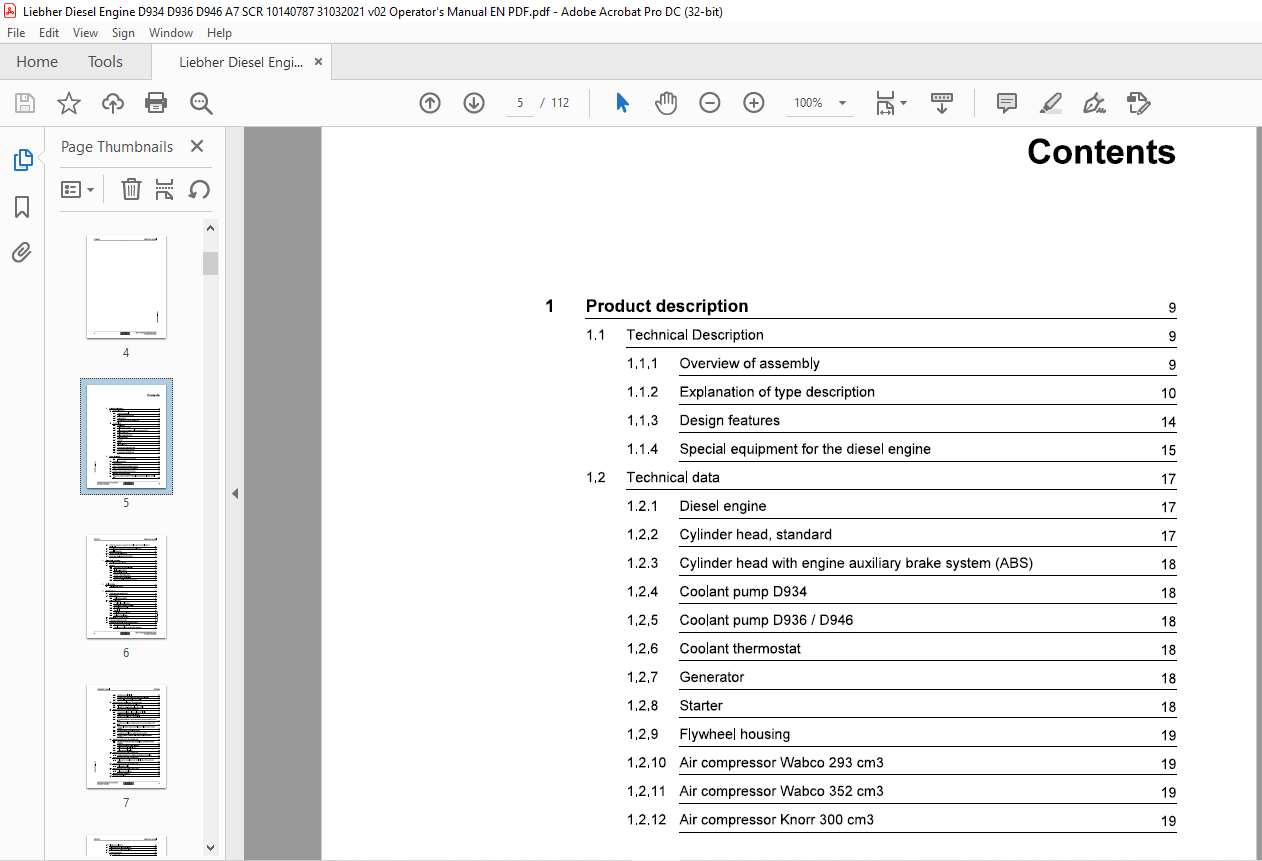Image resolution: width=1262 pixels, height=861 pixels.
Task: Open the Window menu
Action: 171,33
